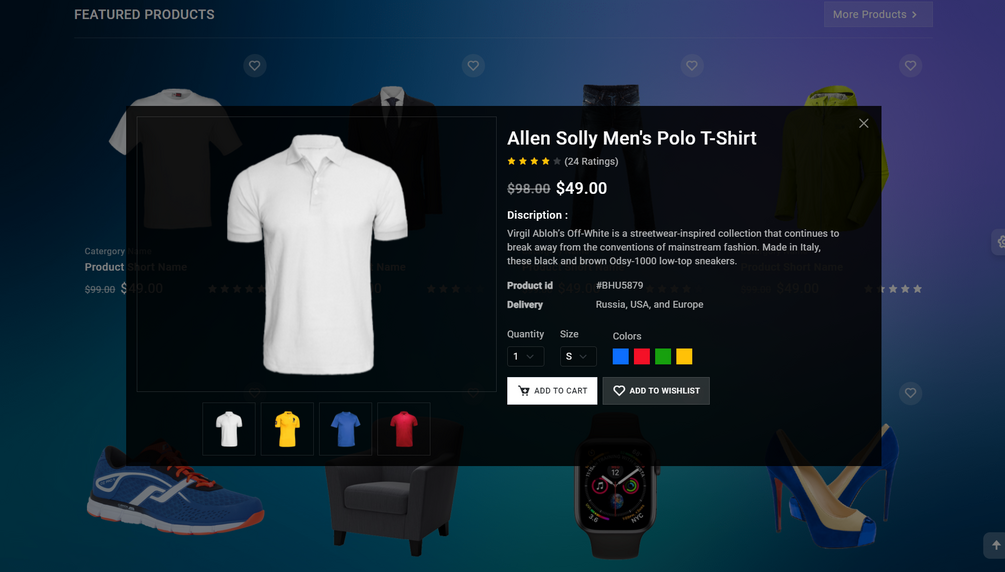This screenshot has width=1005, height=572.
Task: Click the scroll-to-top arrow button
Action: pyautogui.click(x=995, y=545)
